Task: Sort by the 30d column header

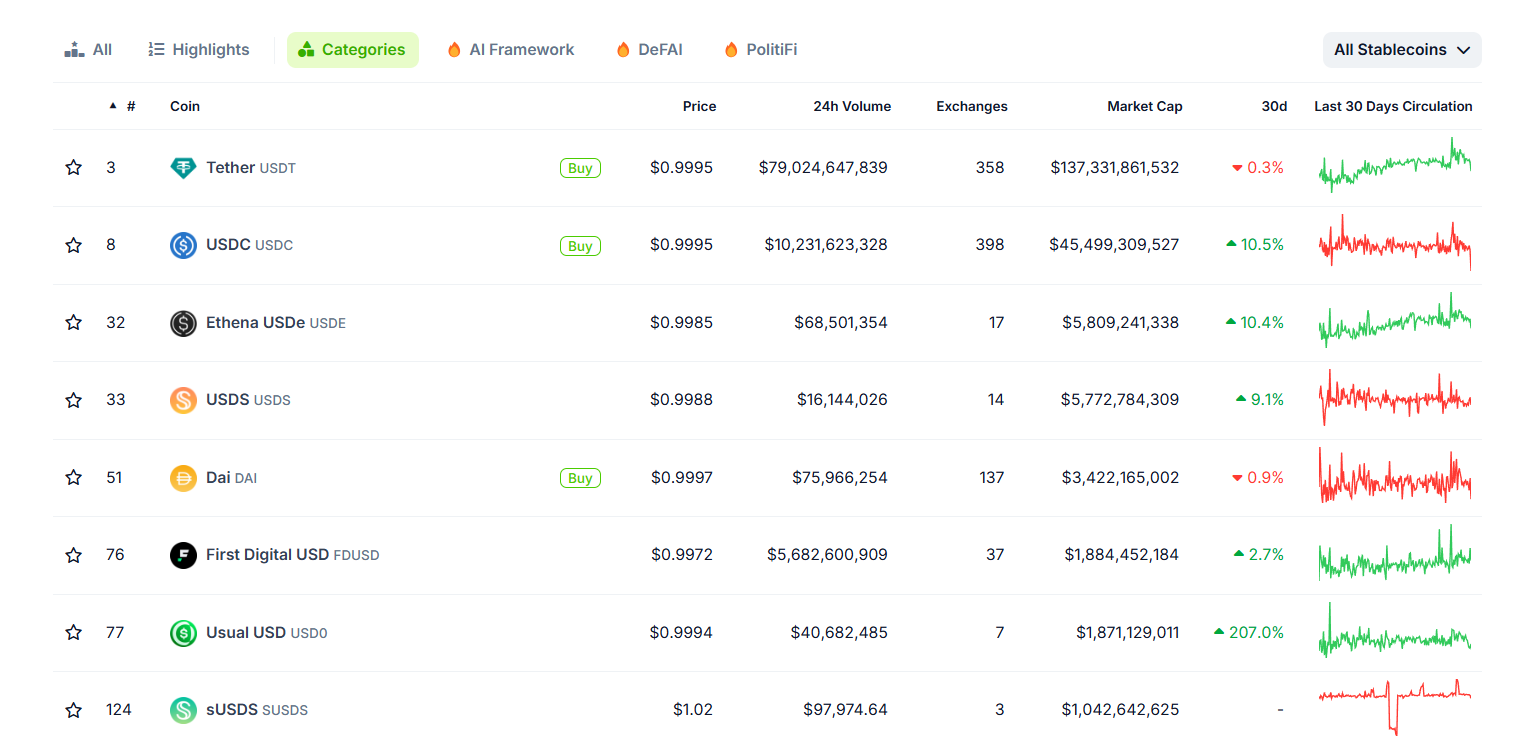Action: click(1274, 106)
